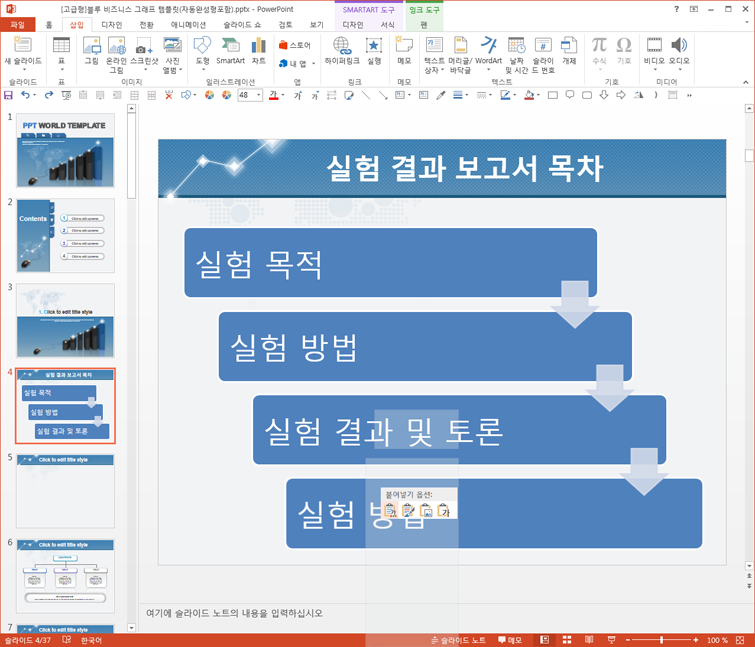The width and height of the screenshot is (755, 647).
Task: Click the online picture (온라인 그림) icon
Action: point(116,54)
